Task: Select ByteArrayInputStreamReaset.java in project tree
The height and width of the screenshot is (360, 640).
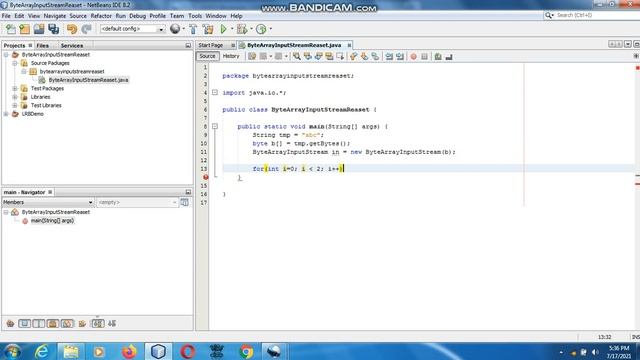Action: 88,80
